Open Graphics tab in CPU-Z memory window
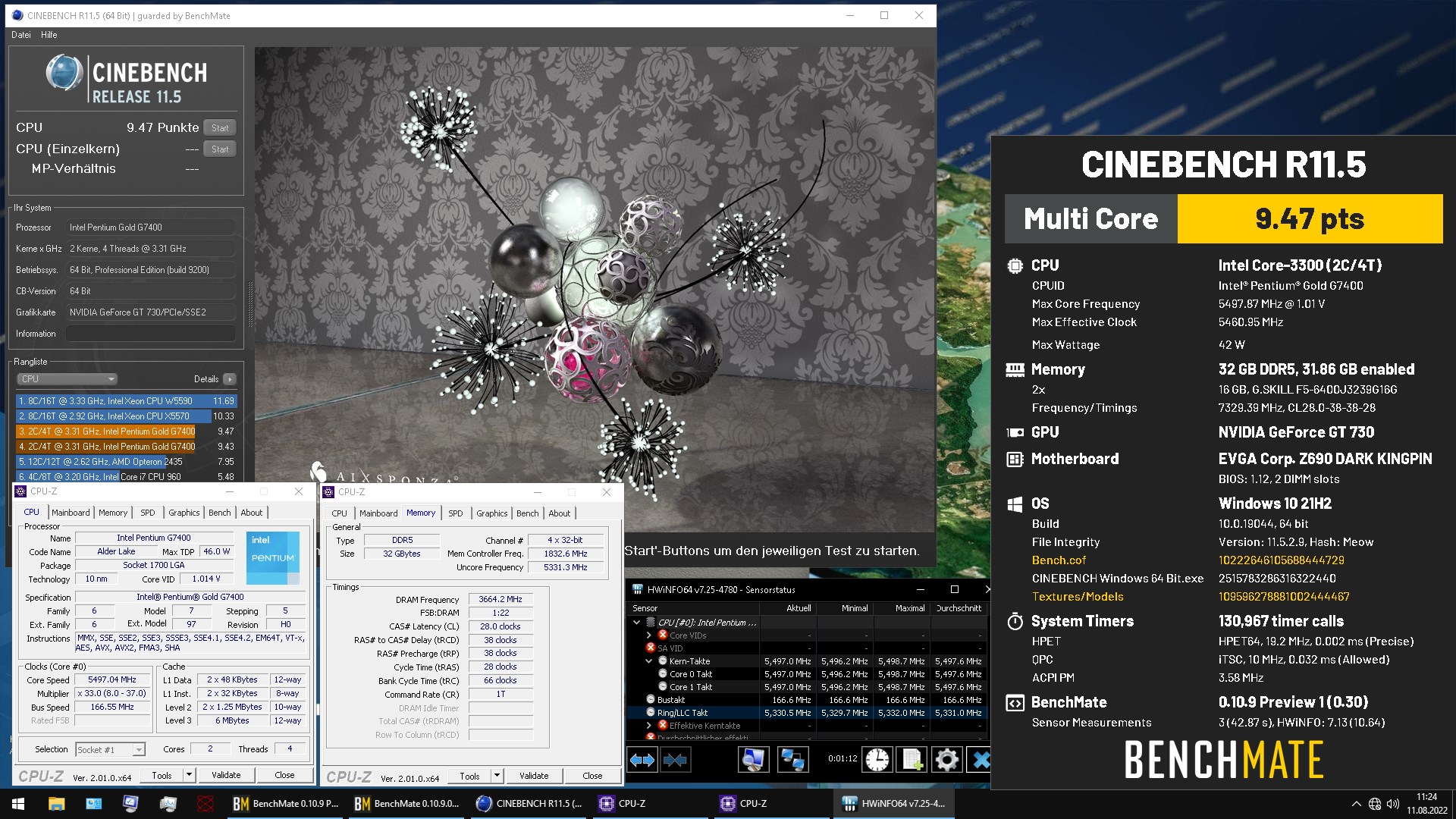This screenshot has width=1456, height=819. tap(492, 513)
